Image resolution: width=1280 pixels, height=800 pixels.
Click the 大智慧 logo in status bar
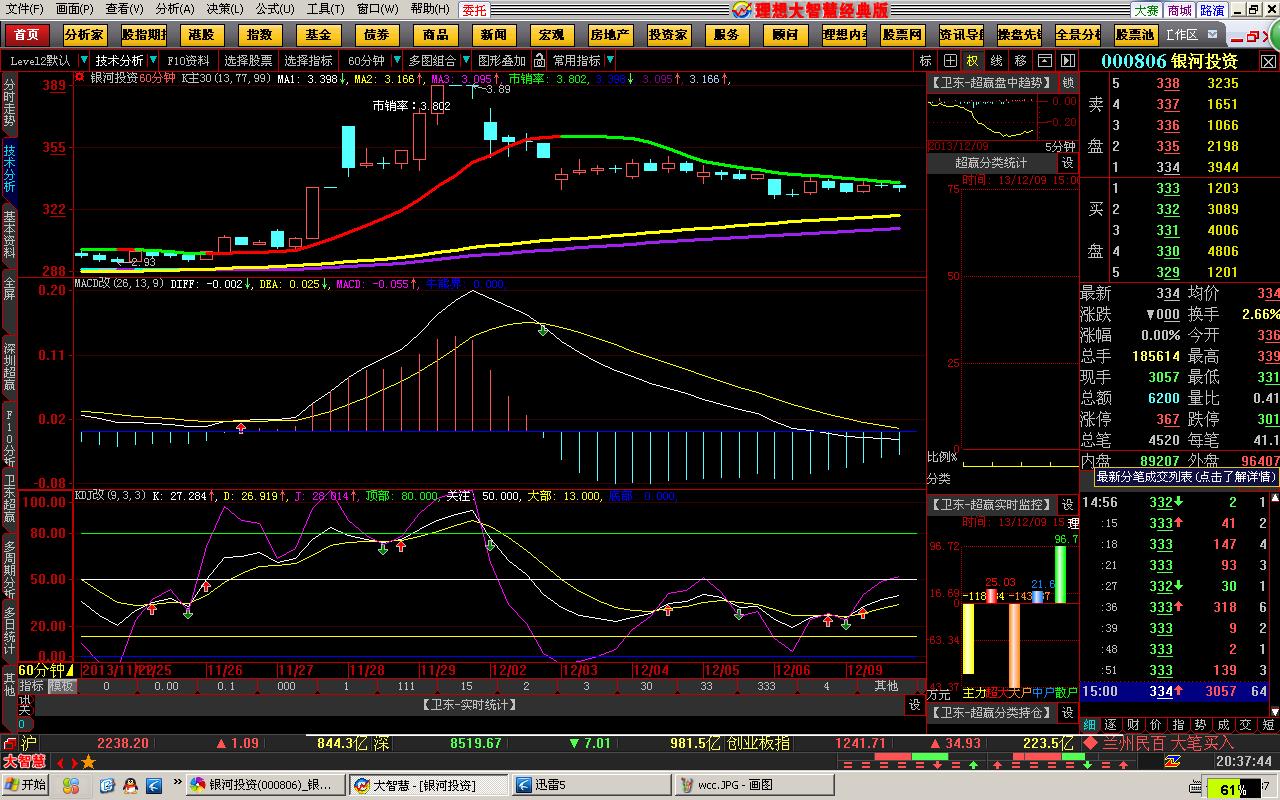(x=24, y=761)
